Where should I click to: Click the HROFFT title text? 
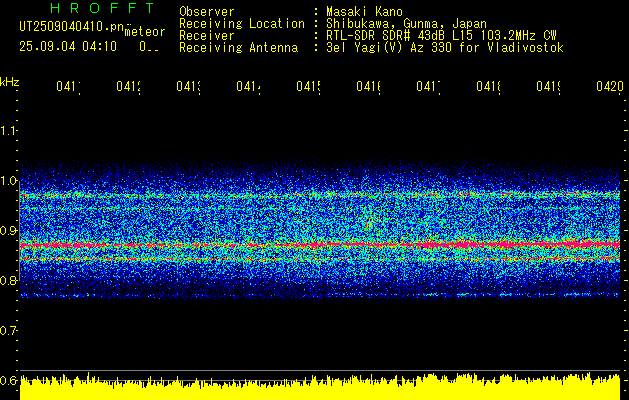[x=103, y=8]
